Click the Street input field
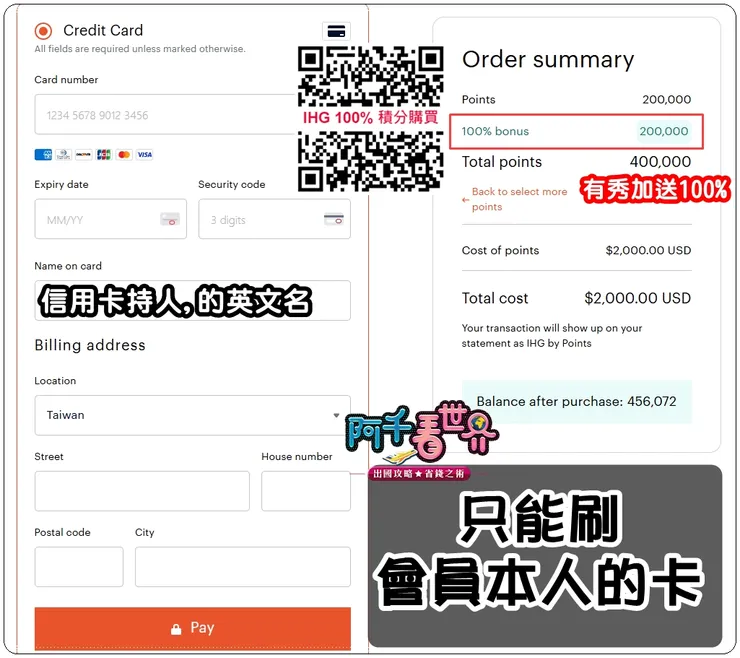This screenshot has width=740, height=658. [x=142, y=491]
